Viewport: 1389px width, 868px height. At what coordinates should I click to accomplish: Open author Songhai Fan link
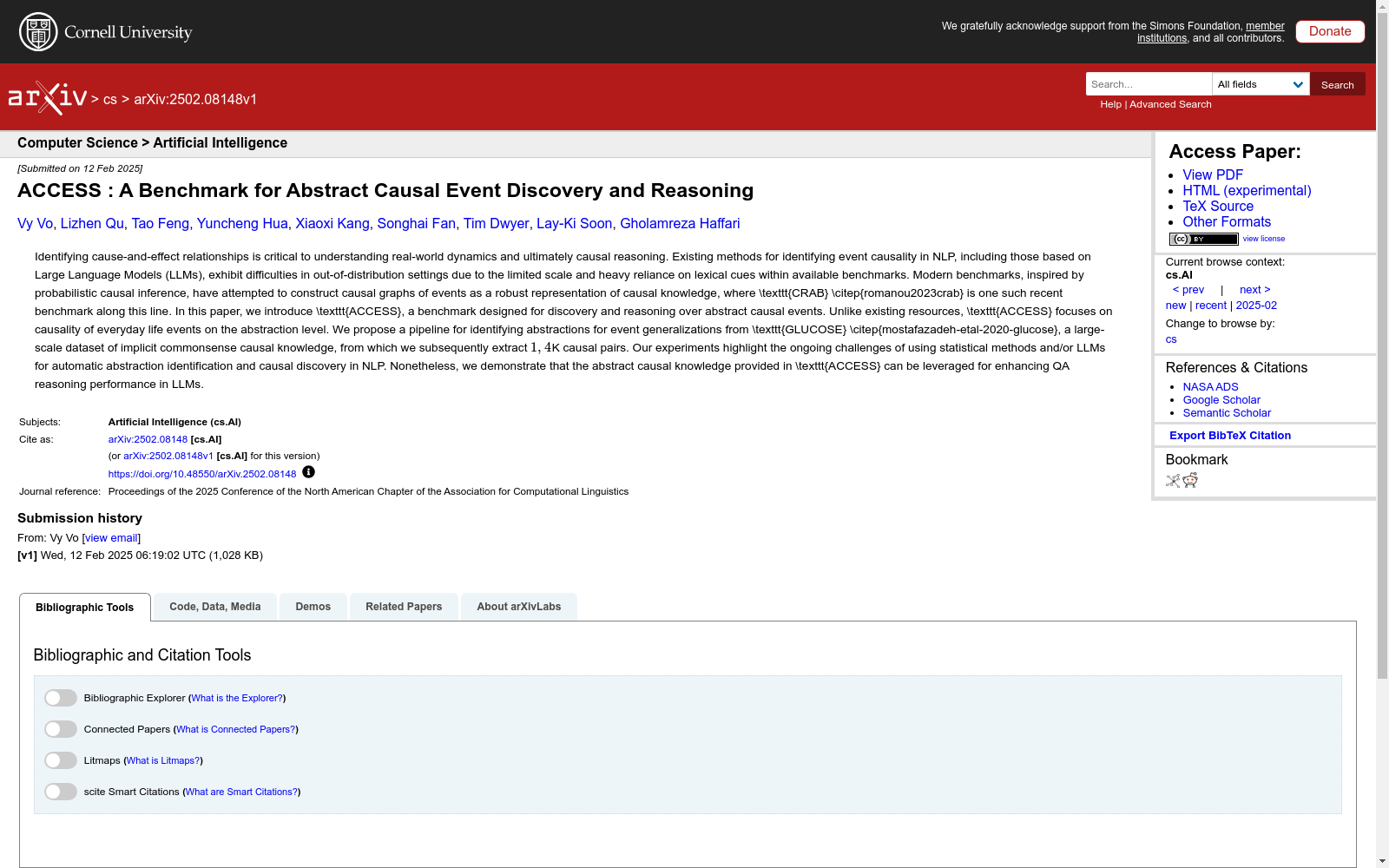click(417, 223)
